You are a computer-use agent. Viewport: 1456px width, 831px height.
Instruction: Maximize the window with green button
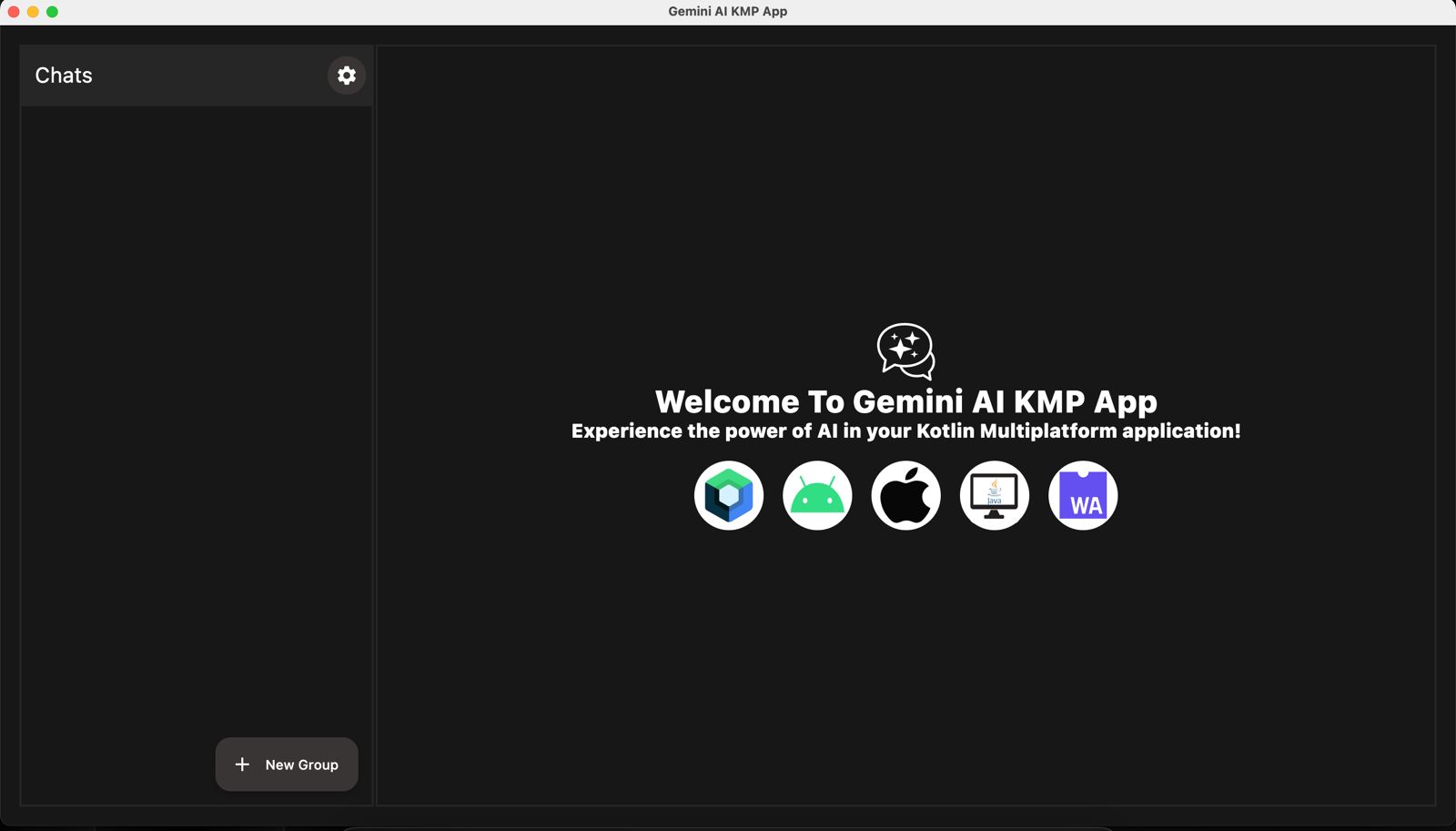click(52, 12)
